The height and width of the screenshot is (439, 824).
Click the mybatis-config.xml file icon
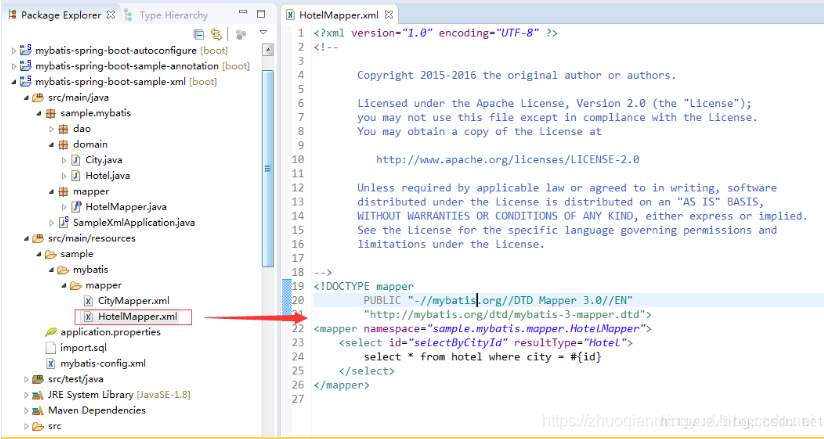pyautogui.click(x=50, y=363)
